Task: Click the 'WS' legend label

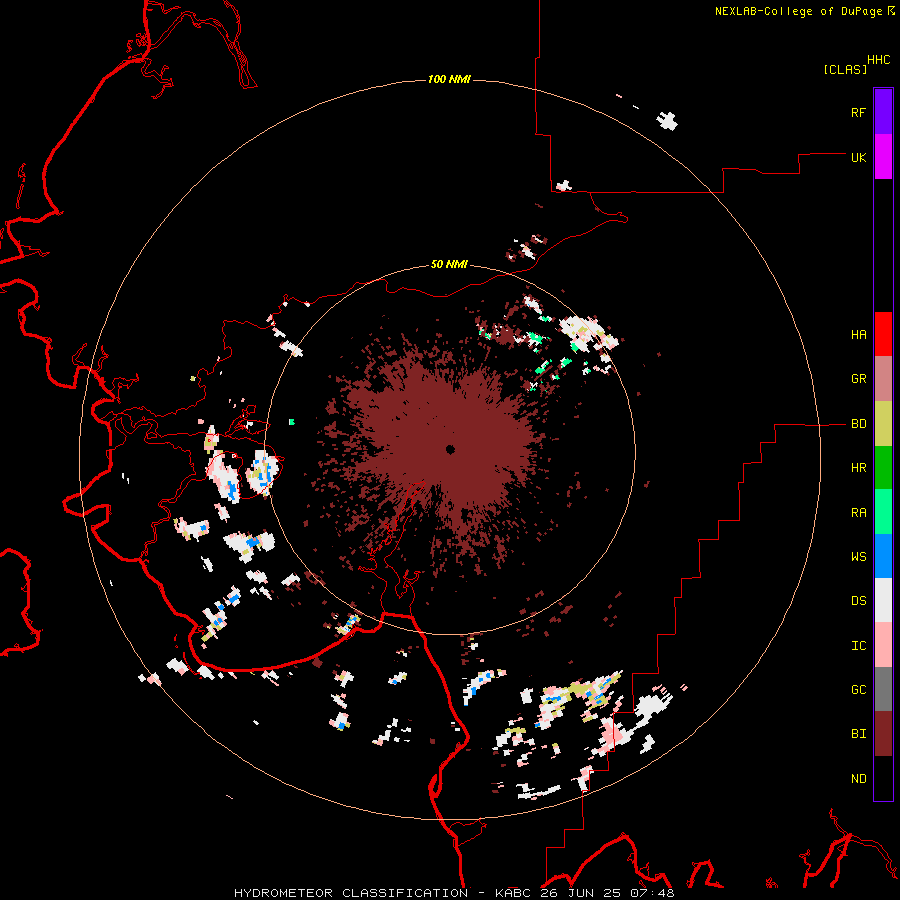Action: pyautogui.click(x=858, y=556)
